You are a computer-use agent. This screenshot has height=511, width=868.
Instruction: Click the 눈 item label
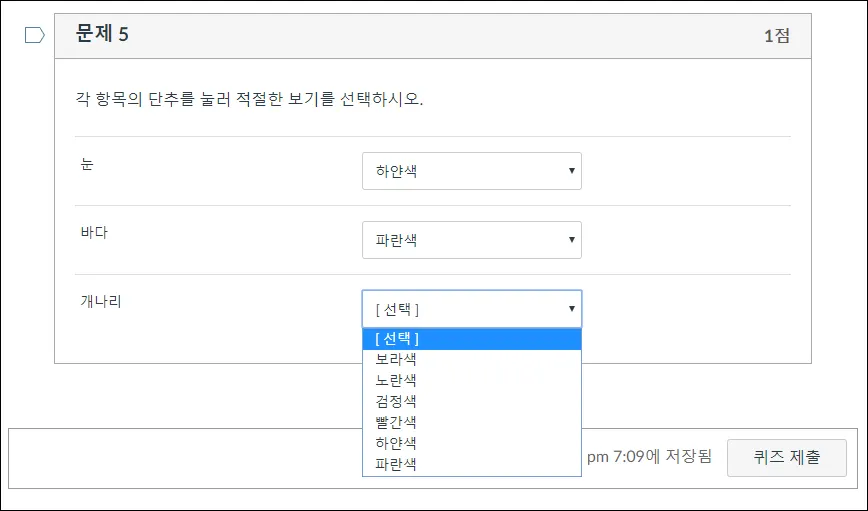pos(87,164)
